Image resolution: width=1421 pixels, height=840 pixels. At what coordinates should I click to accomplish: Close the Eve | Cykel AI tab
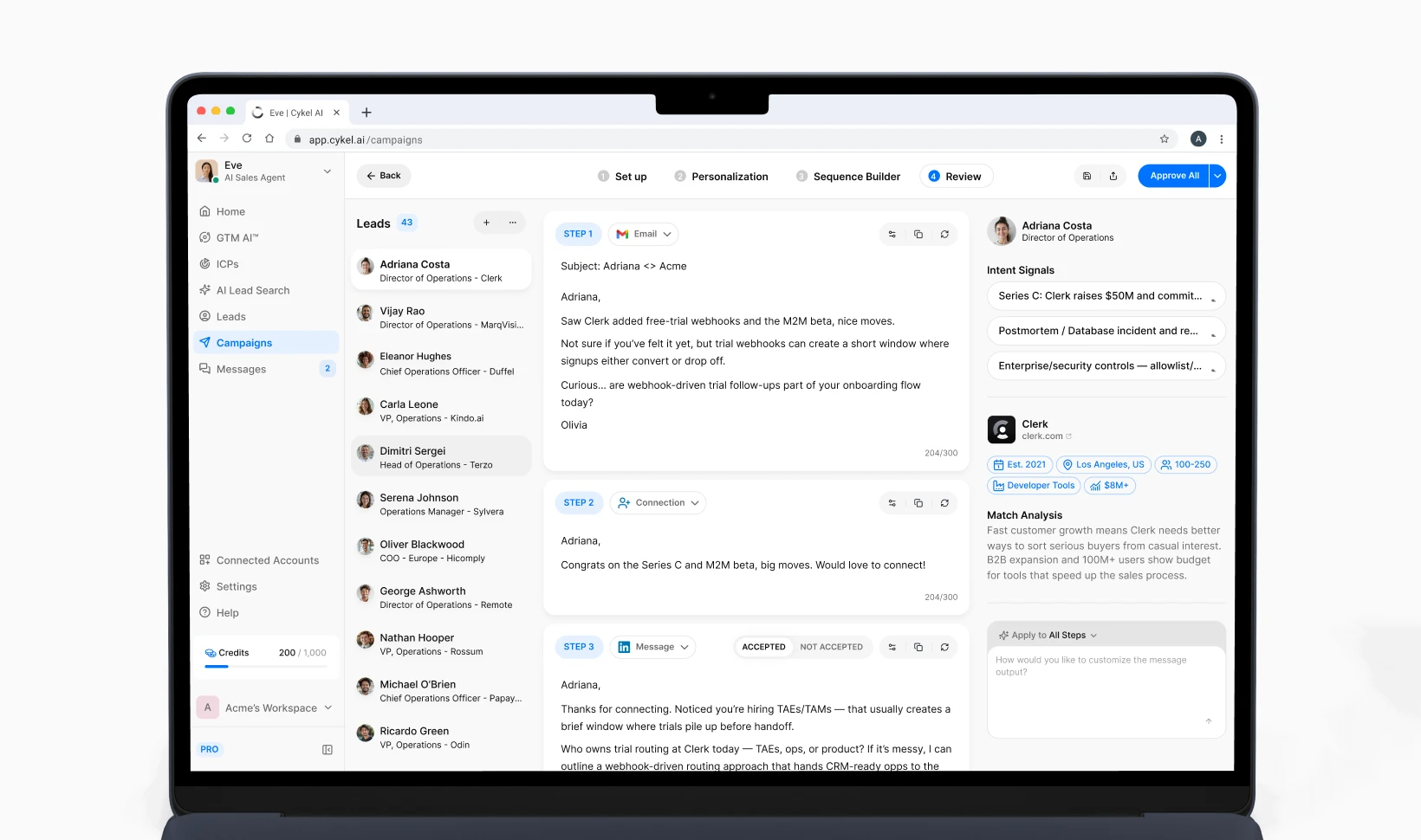pyautogui.click(x=337, y=113)
